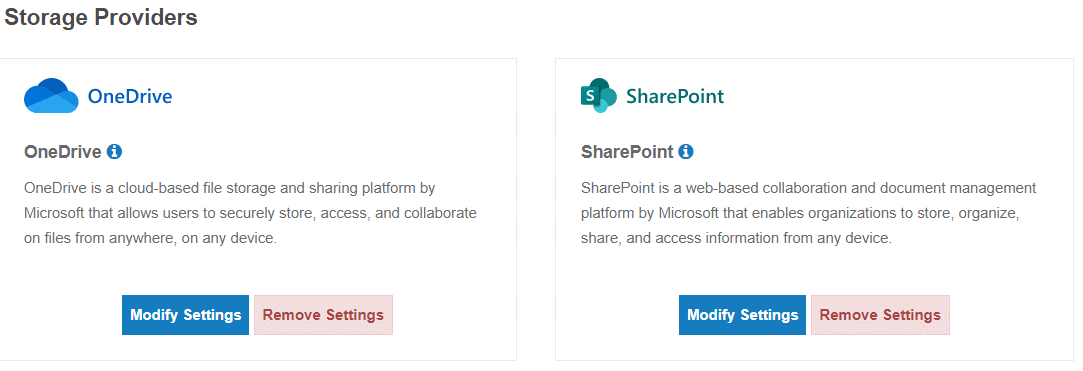Modify Settings for the OneDrive provider
The width and height of the screenshot is (1083, 371).
click(x=186, y=315)
